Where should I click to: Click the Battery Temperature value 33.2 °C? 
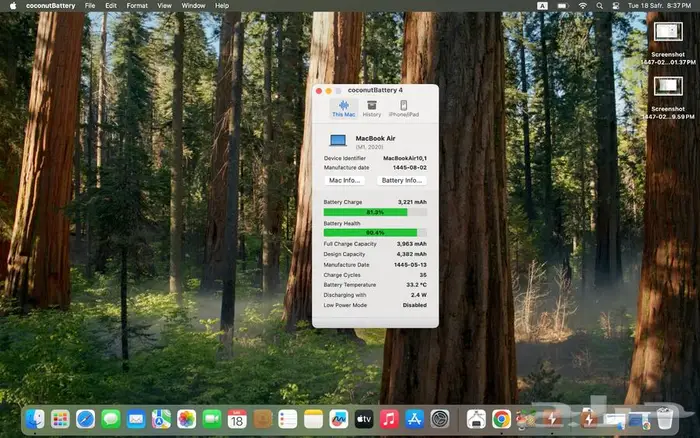point(416,285)
